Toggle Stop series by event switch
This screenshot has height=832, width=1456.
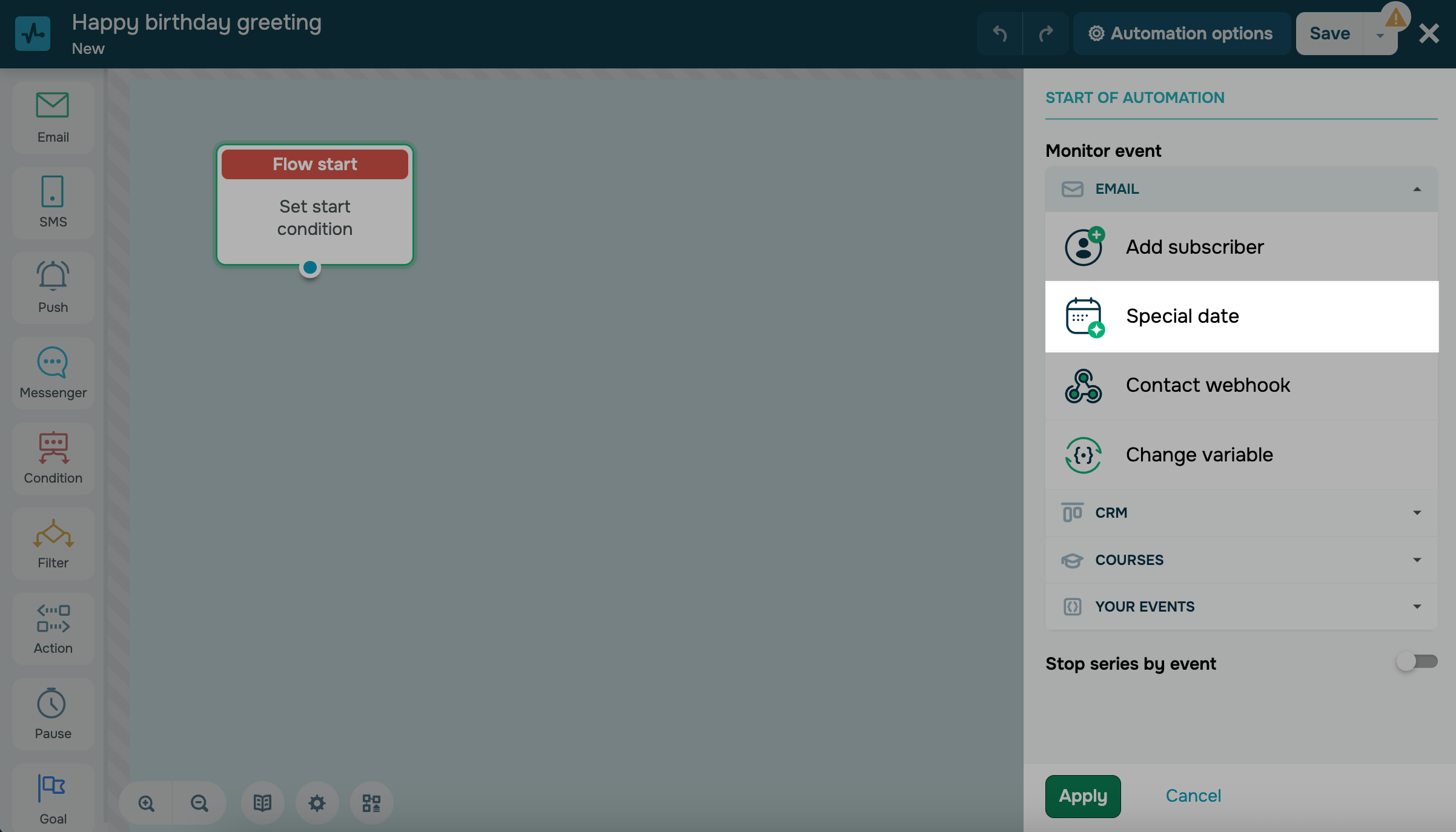coord(1416,661)
